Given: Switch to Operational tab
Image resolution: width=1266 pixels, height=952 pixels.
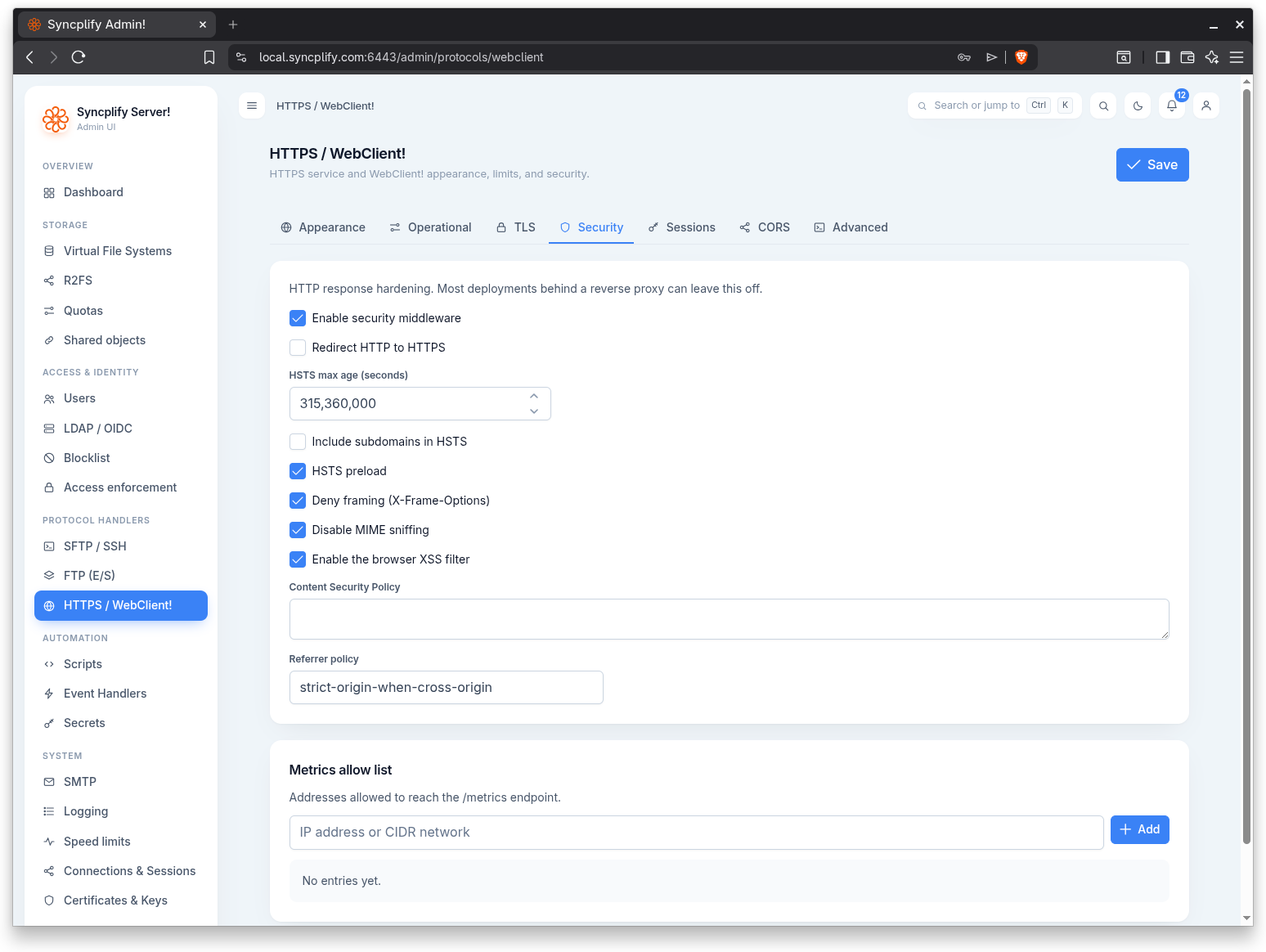Looking at the screenshot, I should pos(430,227).
